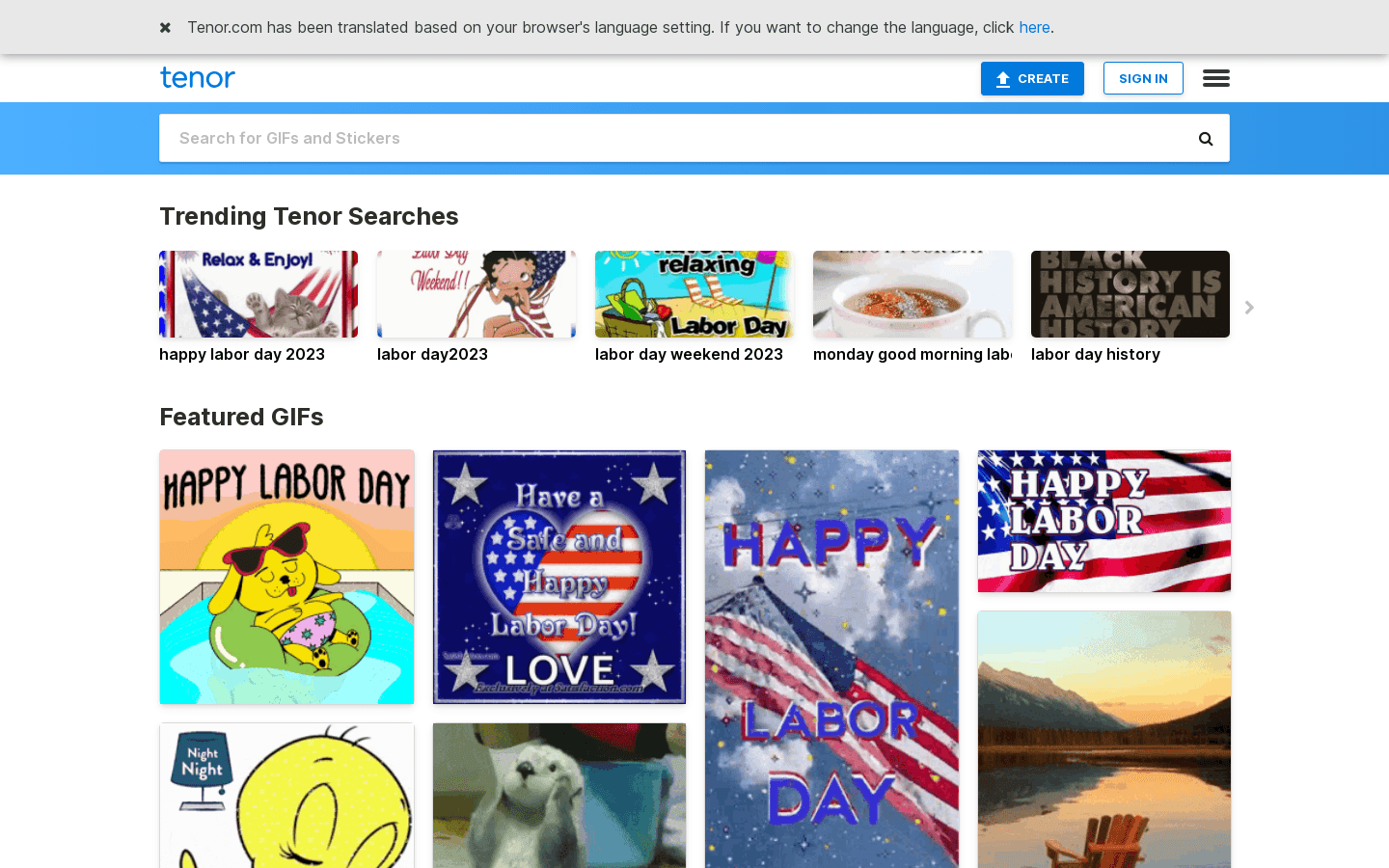The height and width of the screenshot is (868, 1389).
Task: Open yellow dog Happy Labor Day GIF
Action: point(286,577)
